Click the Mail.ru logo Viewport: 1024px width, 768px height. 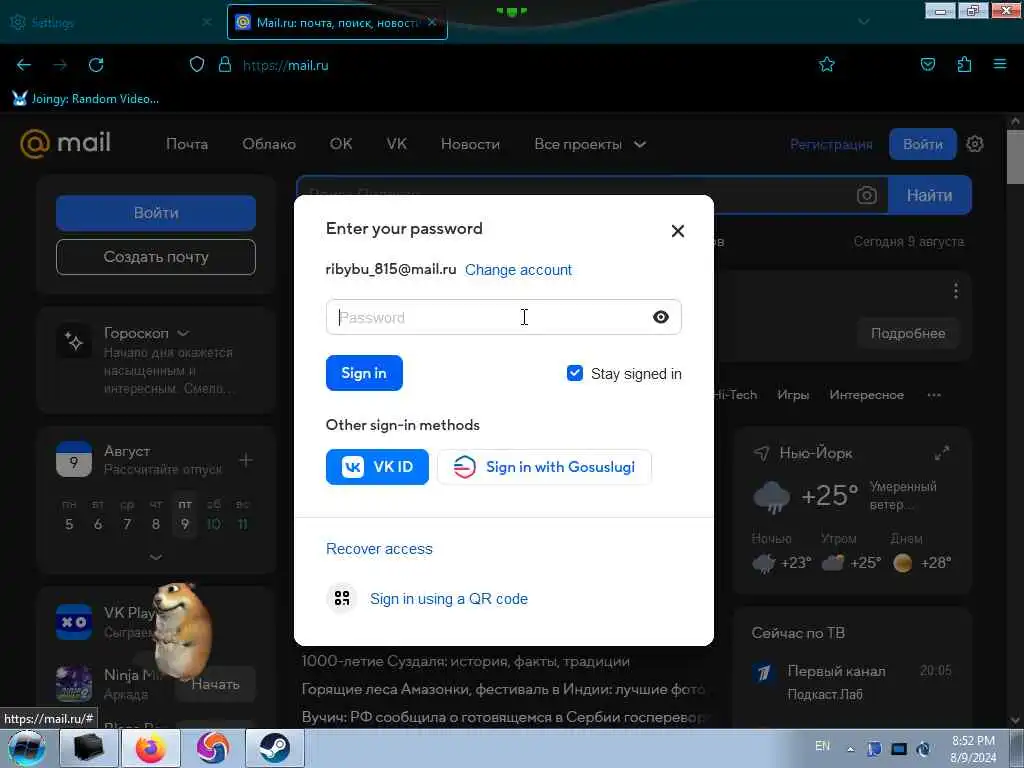point(65,144)
